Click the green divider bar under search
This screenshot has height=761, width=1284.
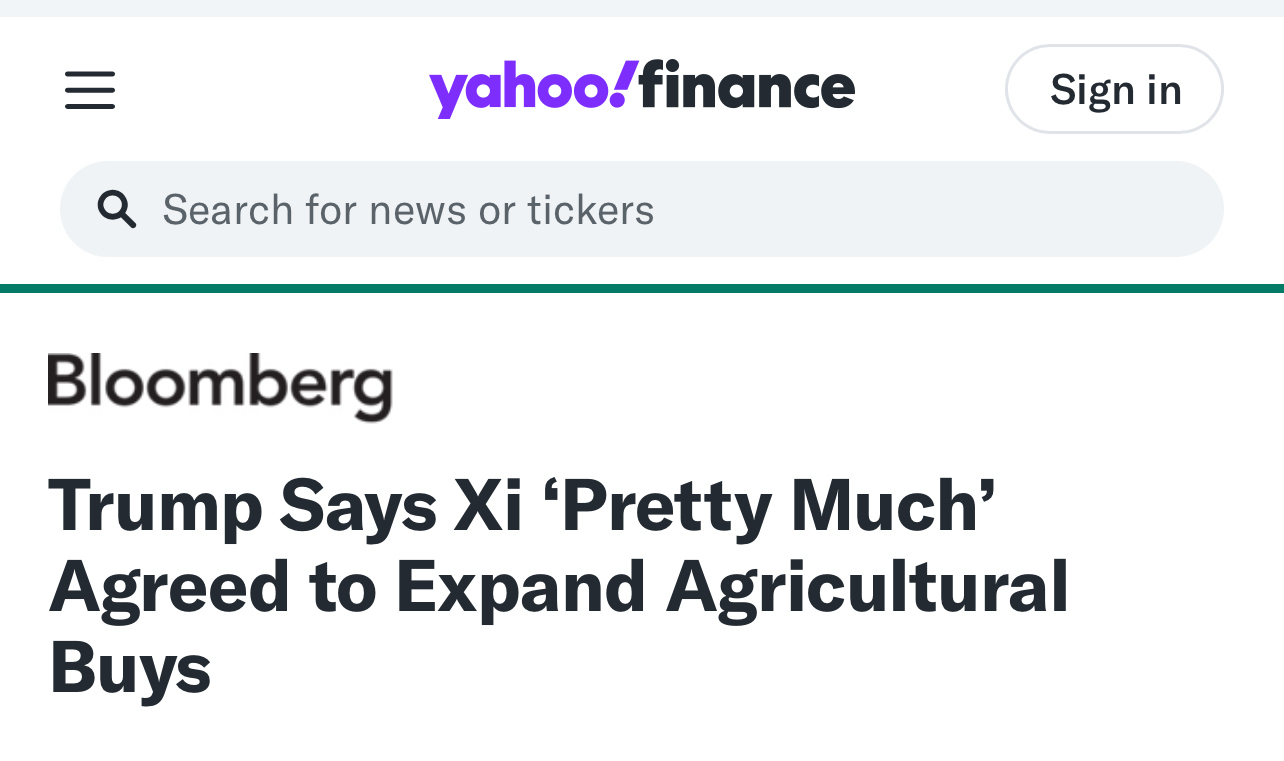[x=642, y=289]
